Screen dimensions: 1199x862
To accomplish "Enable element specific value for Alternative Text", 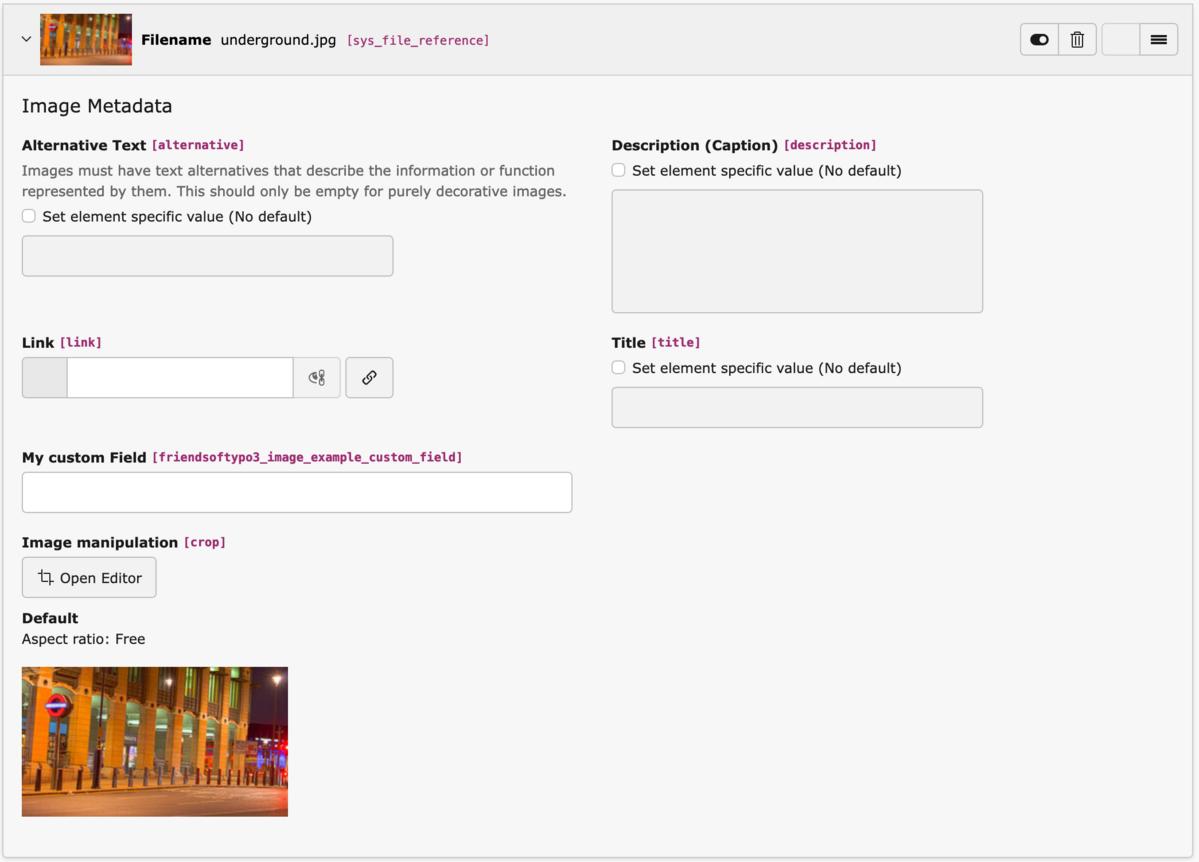I will 28,215.
